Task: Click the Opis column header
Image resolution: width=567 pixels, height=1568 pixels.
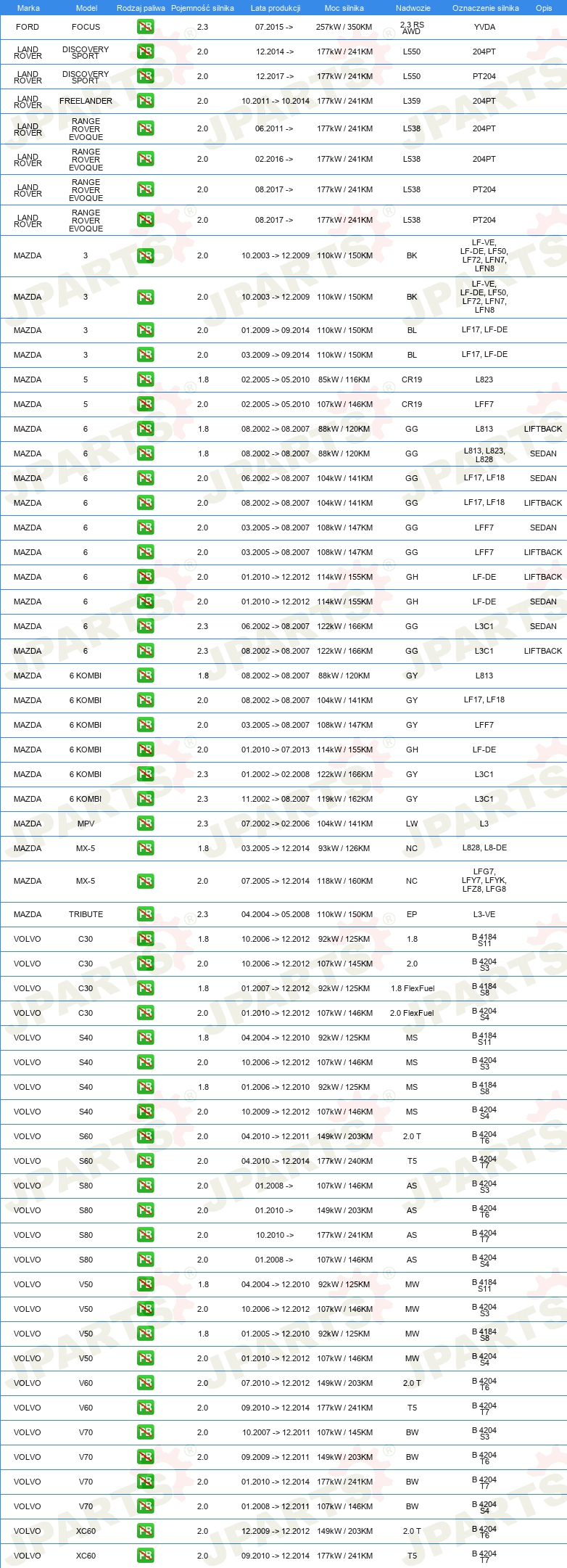Action: [x=544, y=8]
